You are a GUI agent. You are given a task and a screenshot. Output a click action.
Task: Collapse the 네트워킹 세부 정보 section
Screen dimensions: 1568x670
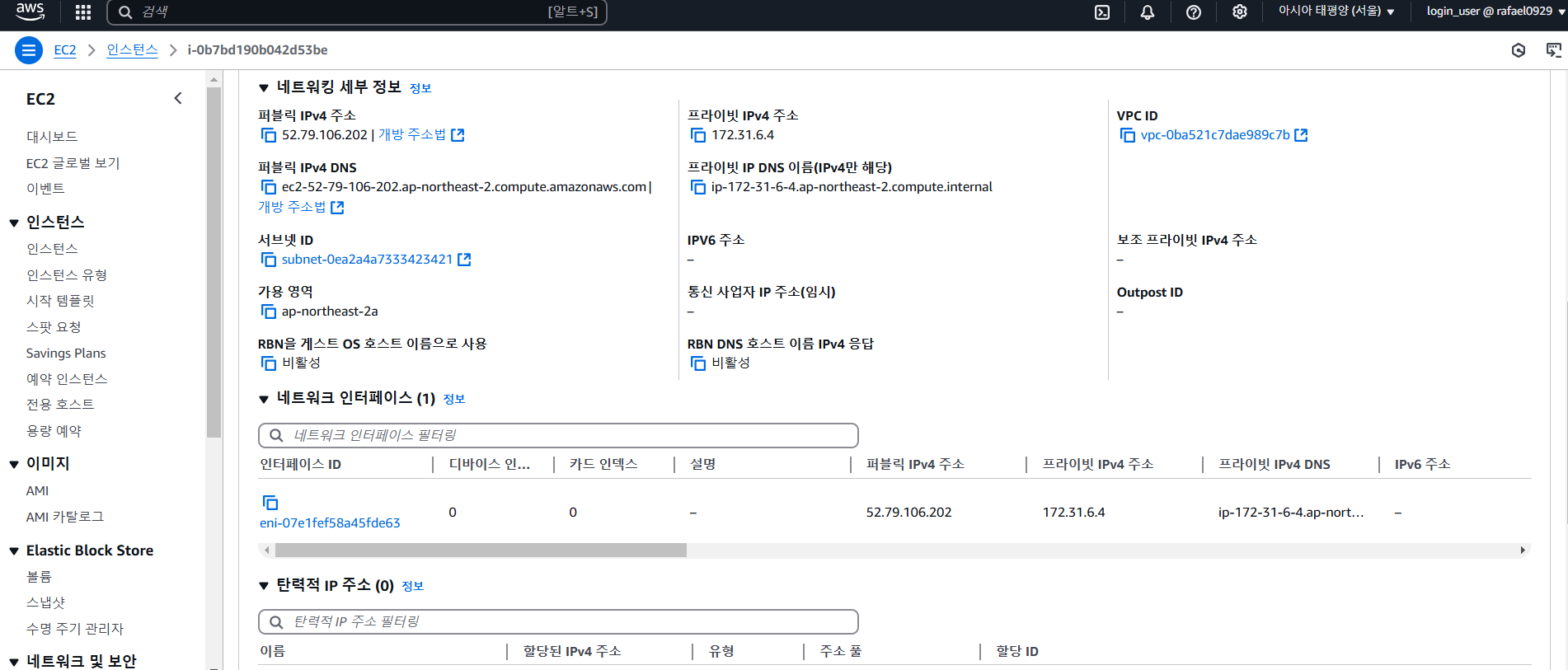point(264,88)
